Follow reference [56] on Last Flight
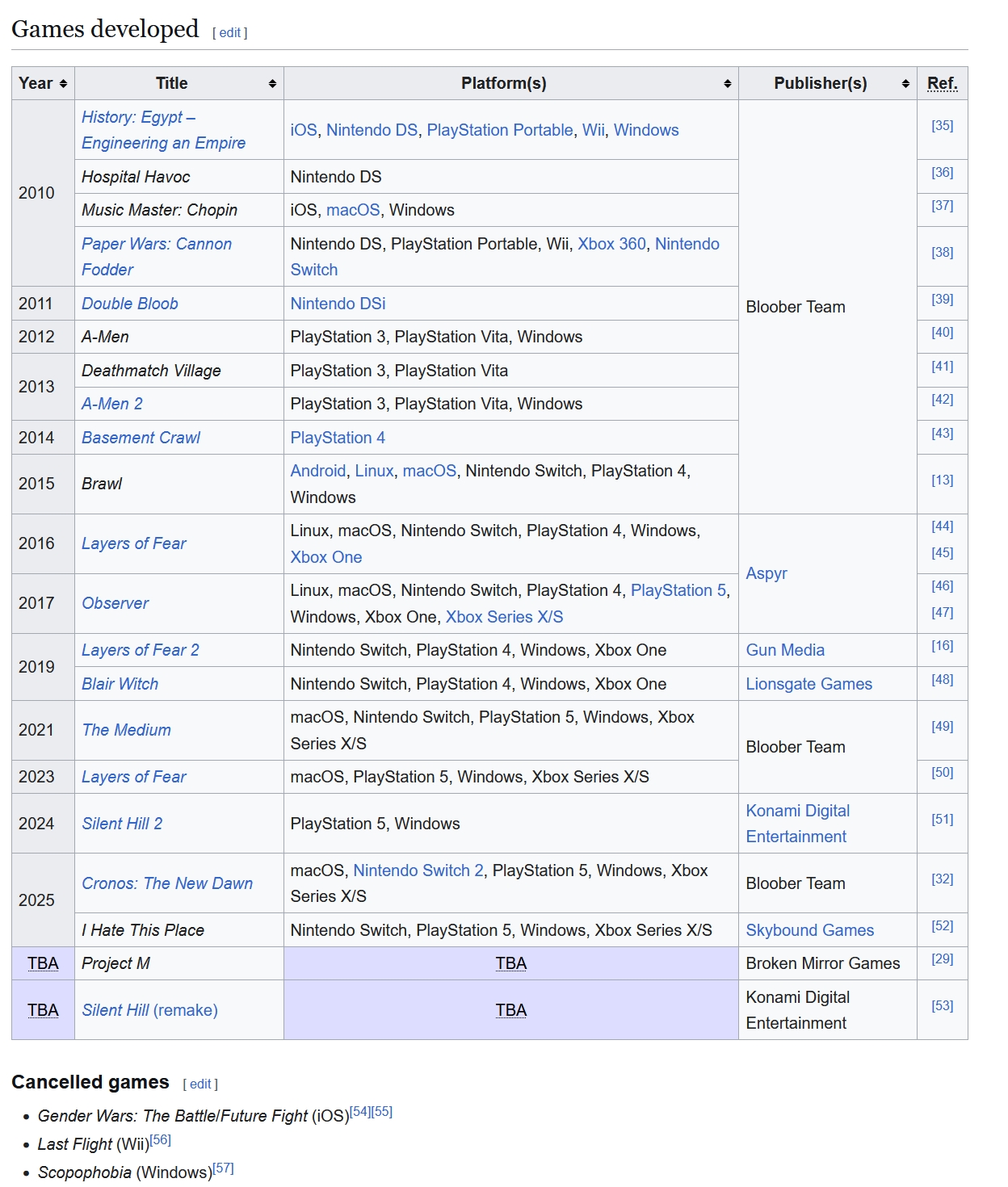This screenshot has width=1008, height=1187. click(161, 1139)
